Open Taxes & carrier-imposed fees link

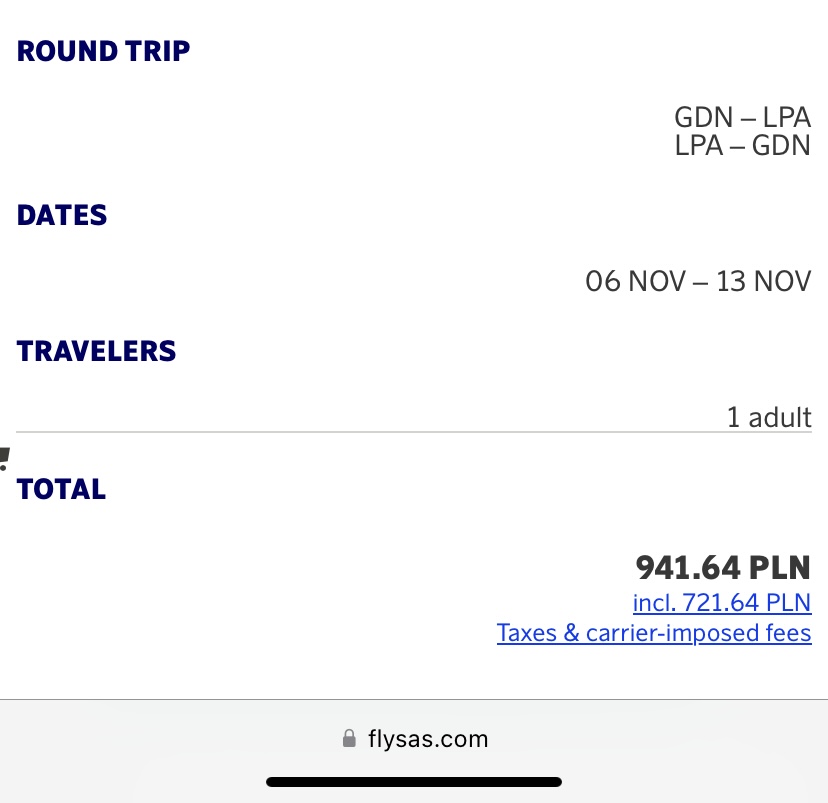pos(654,632)
